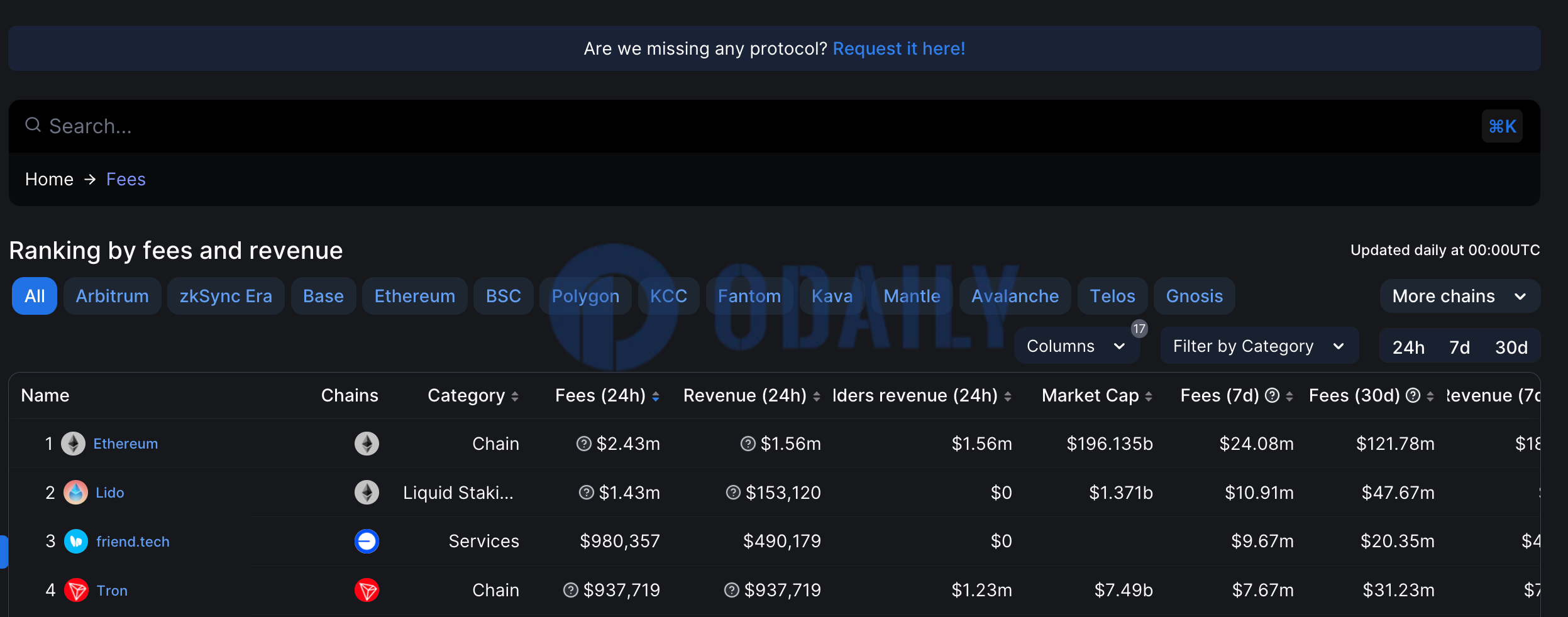Open the Filter by Category dropdown
The width and height of the screenshot is (1568, 617).
click(1259, 346)
